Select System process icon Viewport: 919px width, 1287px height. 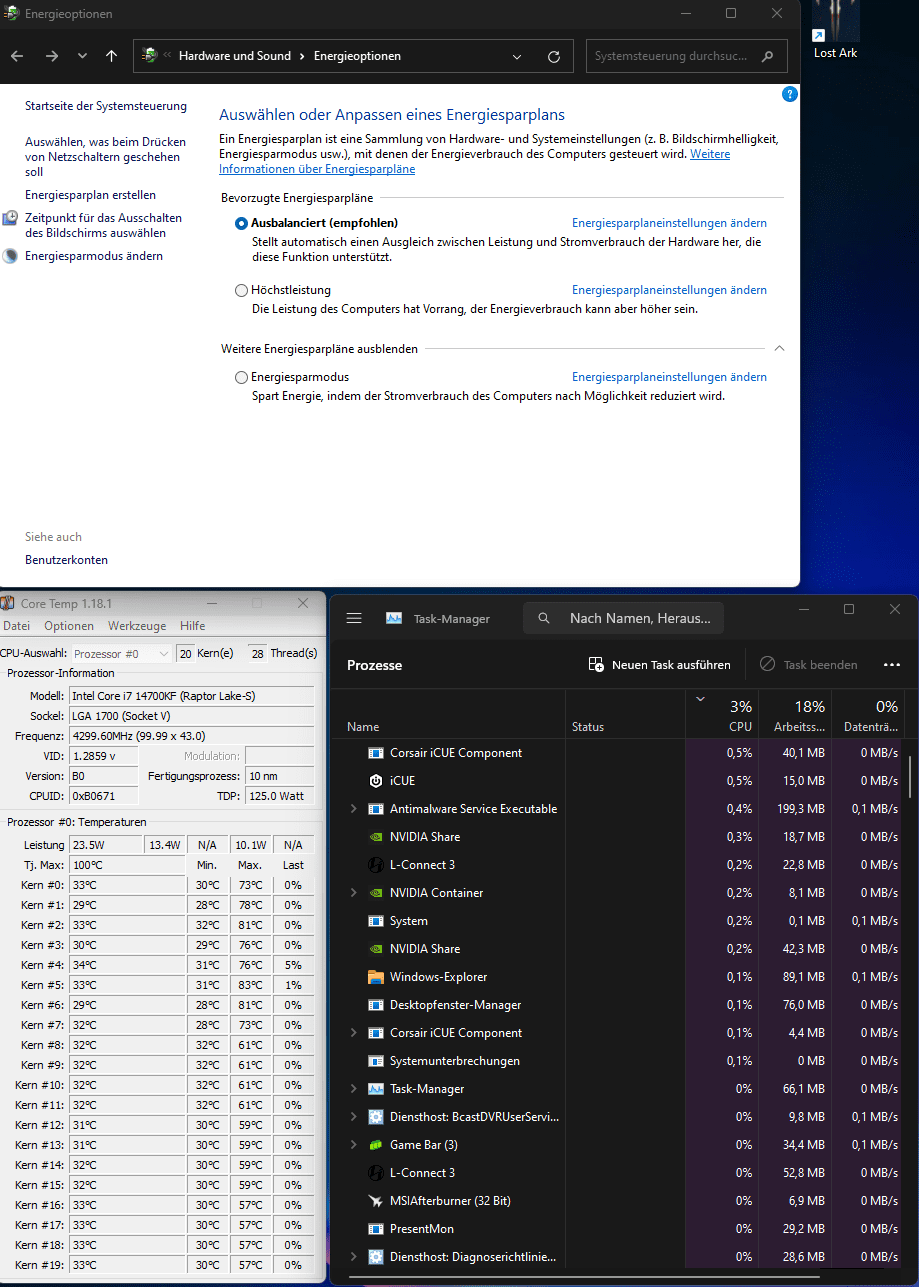(x=376, y=921)
